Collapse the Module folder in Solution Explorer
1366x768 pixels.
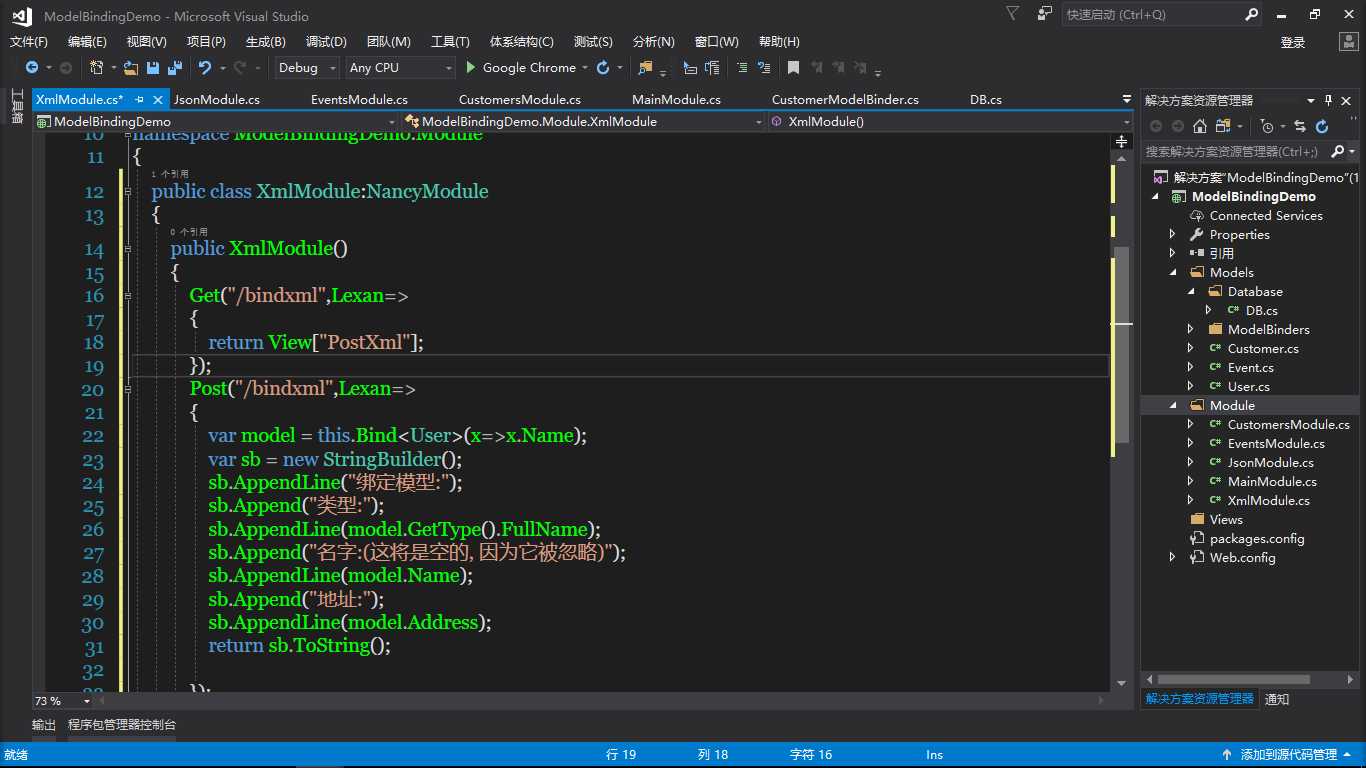1173,405
